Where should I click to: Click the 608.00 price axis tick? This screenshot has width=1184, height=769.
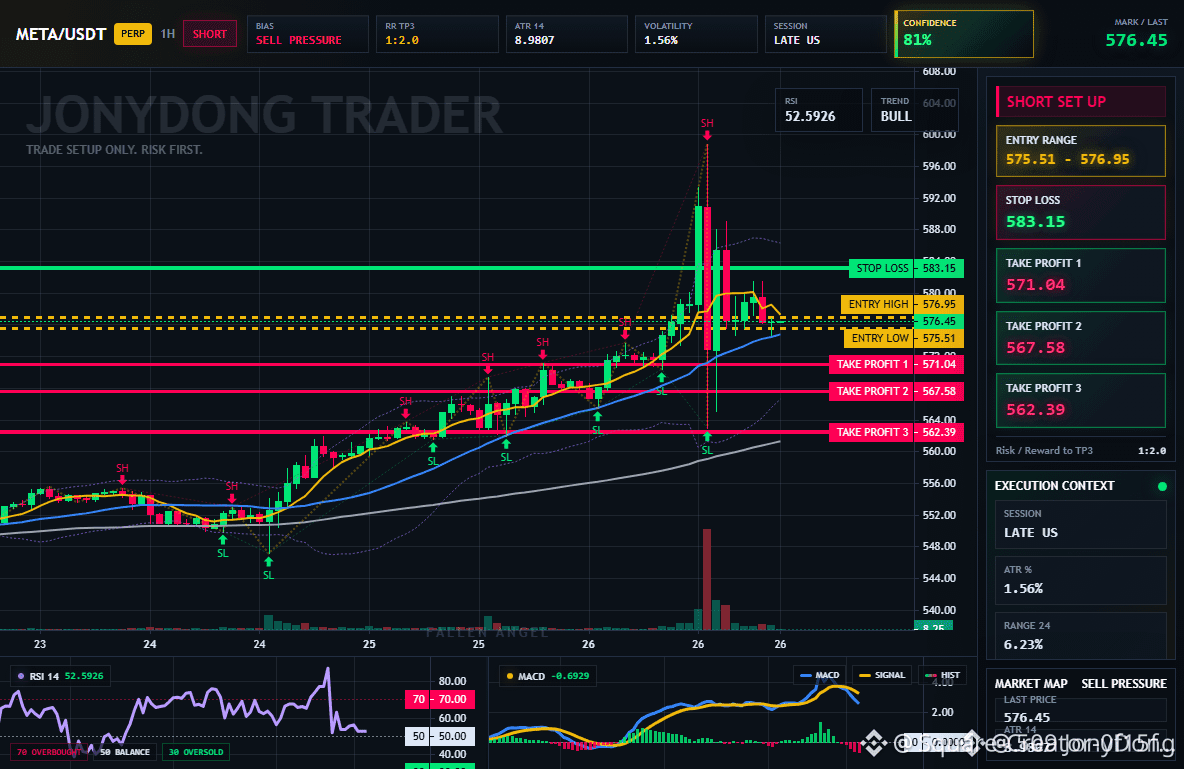[x=939, y=71]
